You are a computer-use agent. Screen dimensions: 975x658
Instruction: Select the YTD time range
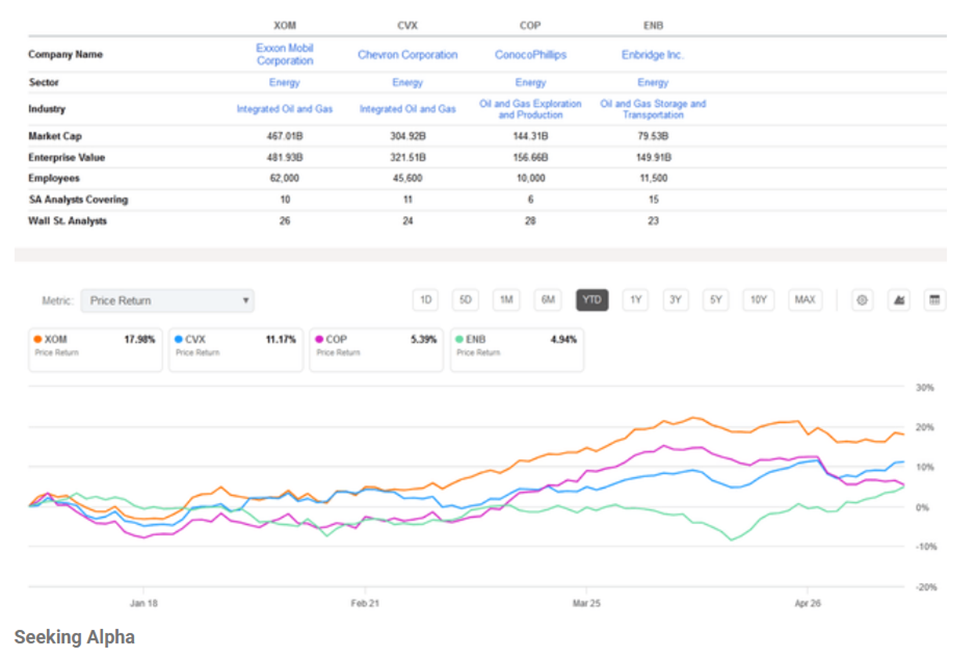pos(592,300)
